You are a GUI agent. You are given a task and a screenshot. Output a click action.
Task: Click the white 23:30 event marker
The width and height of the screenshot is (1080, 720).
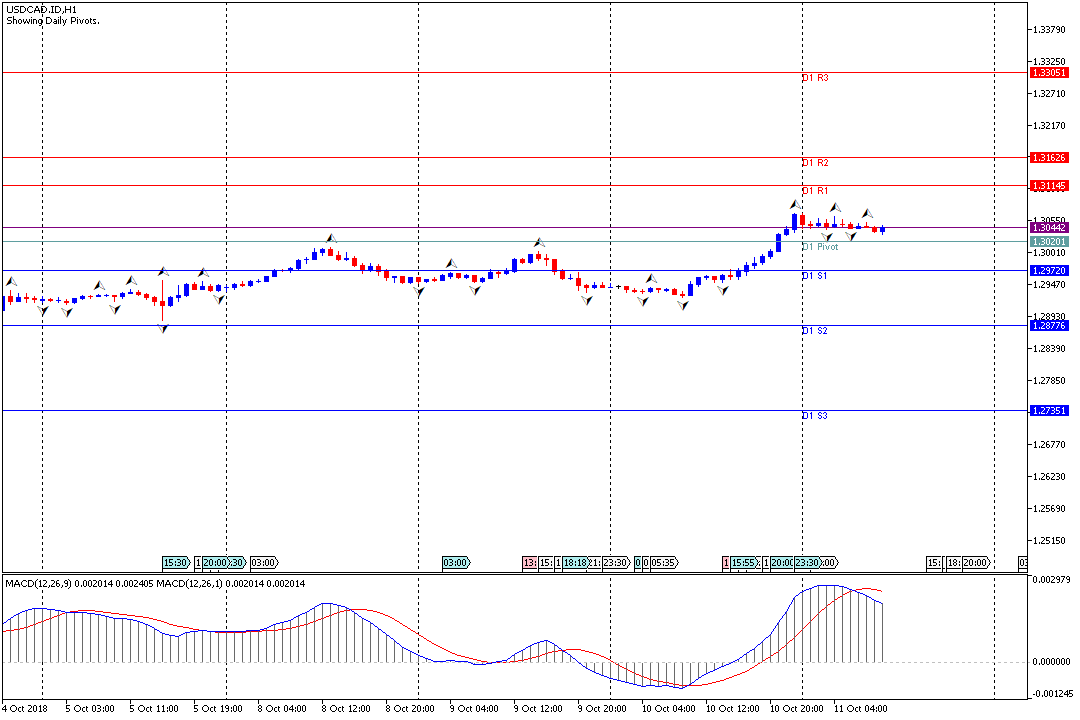616,563
